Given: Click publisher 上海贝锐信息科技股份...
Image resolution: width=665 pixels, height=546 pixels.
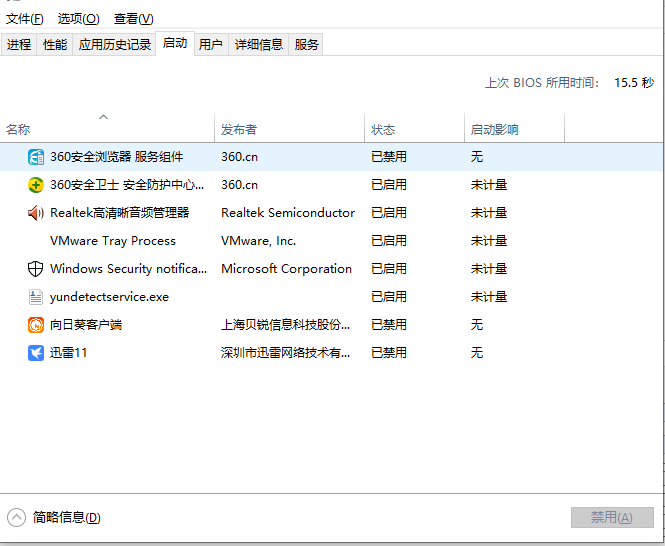Looking at the screenshot, I should click(285, 325).
